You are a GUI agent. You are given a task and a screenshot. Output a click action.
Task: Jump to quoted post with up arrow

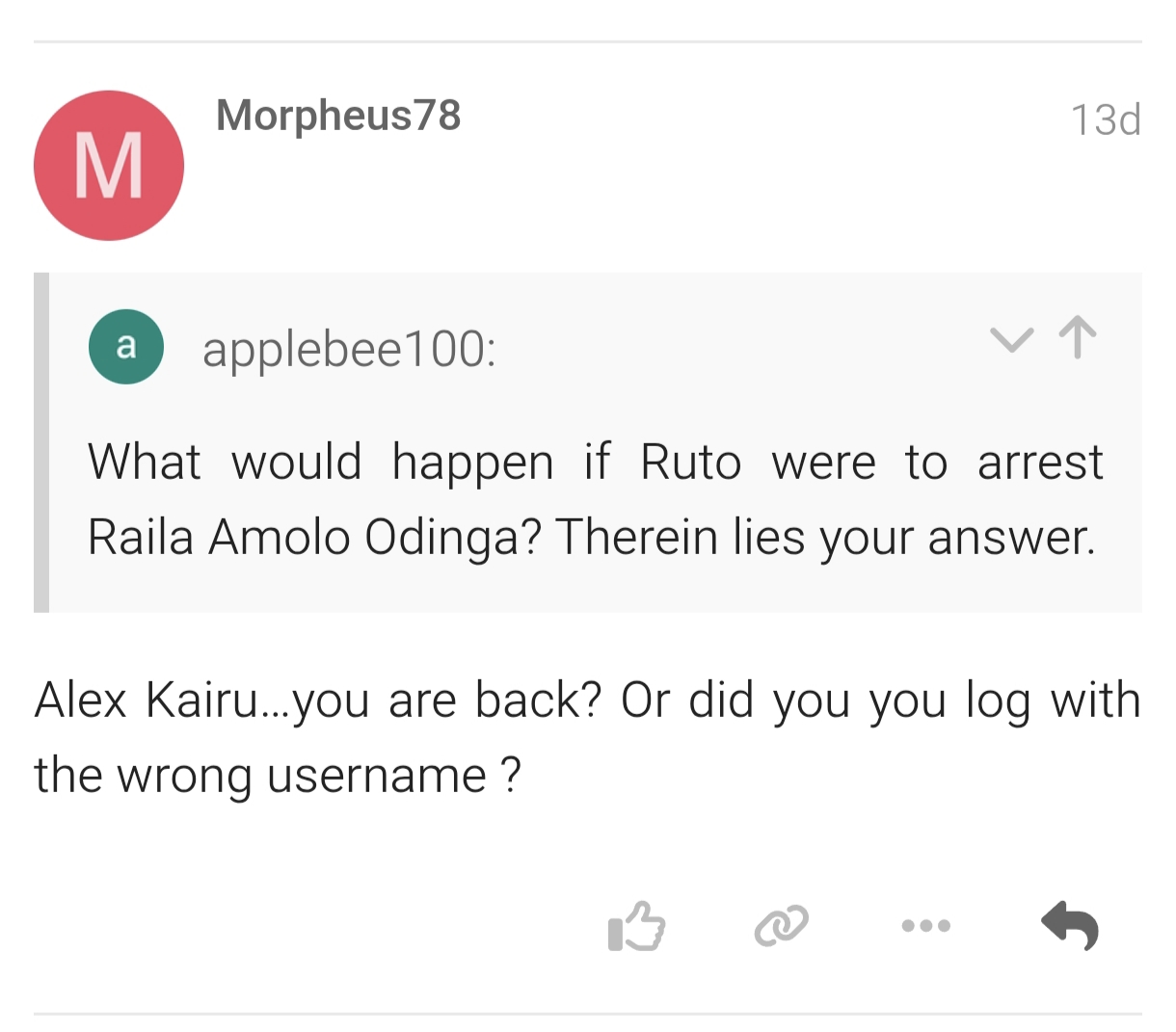1078,338
